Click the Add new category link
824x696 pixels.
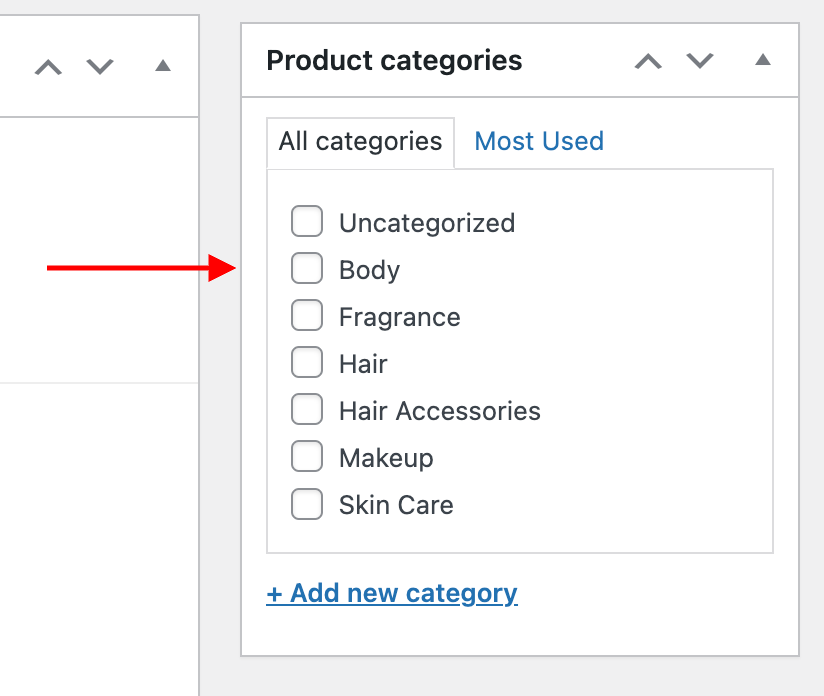392,594
